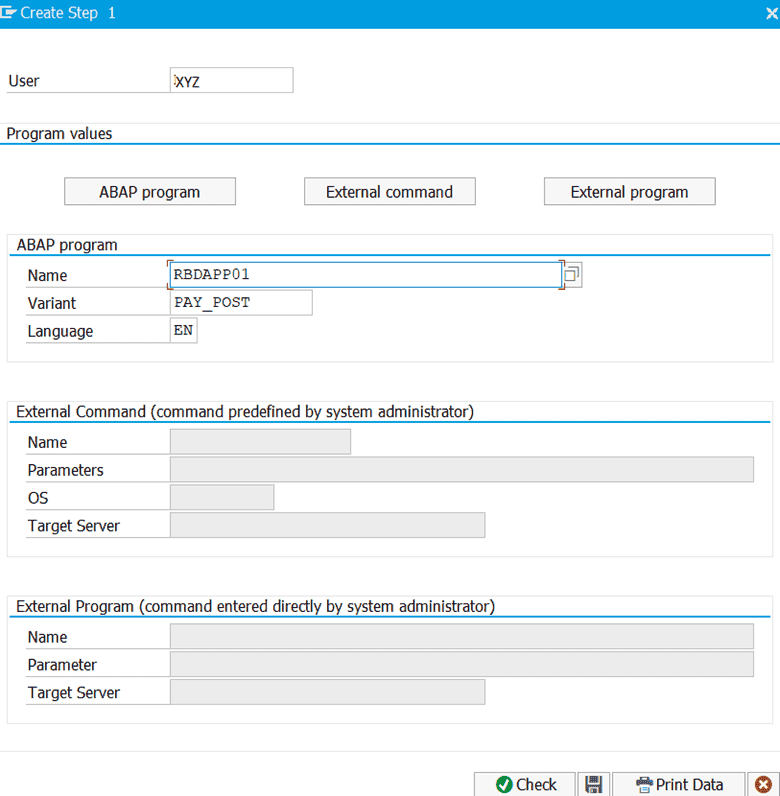This screenshot has width=780, height=796.
Task: Click the Print Data button
Action: pyautogui.click(x=679, y=784)
